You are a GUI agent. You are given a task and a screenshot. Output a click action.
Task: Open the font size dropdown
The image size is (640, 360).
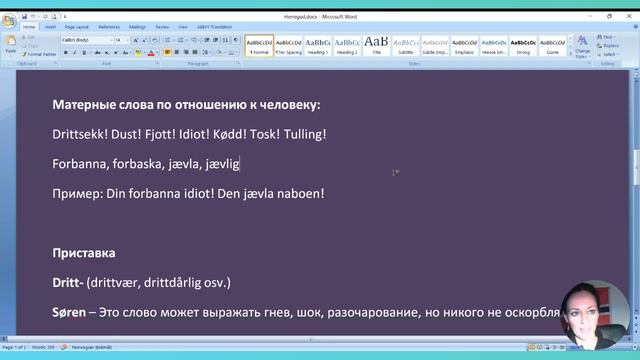pos(127,40)
